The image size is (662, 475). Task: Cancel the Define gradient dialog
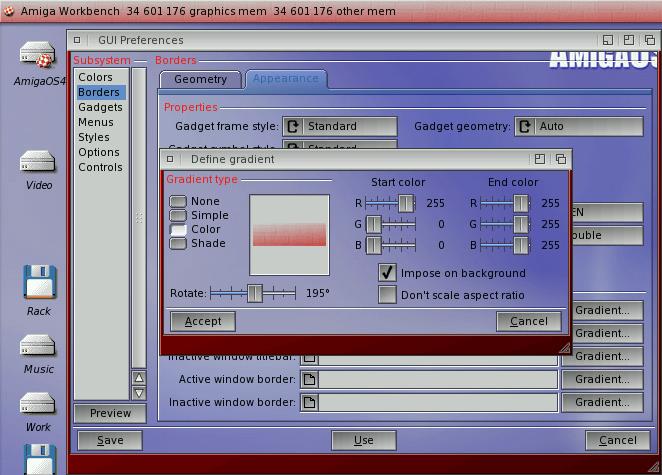(x=529, y=321)
